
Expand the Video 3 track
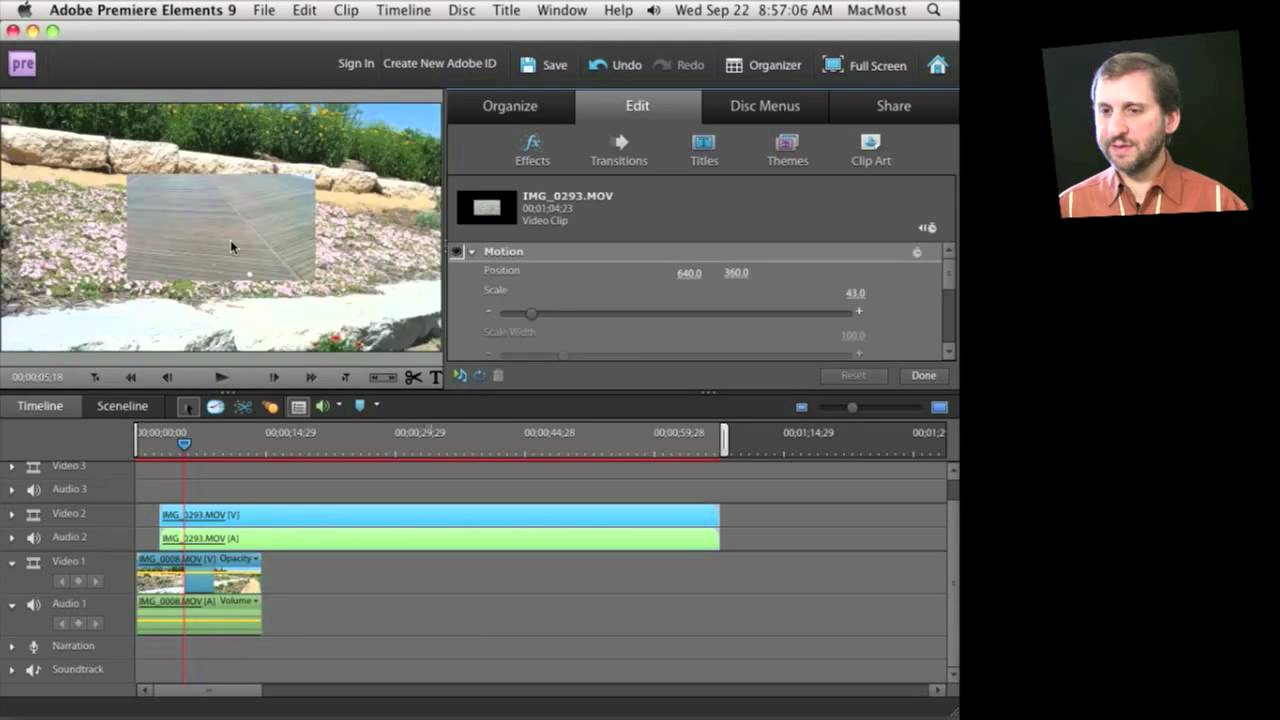(12, 466)
